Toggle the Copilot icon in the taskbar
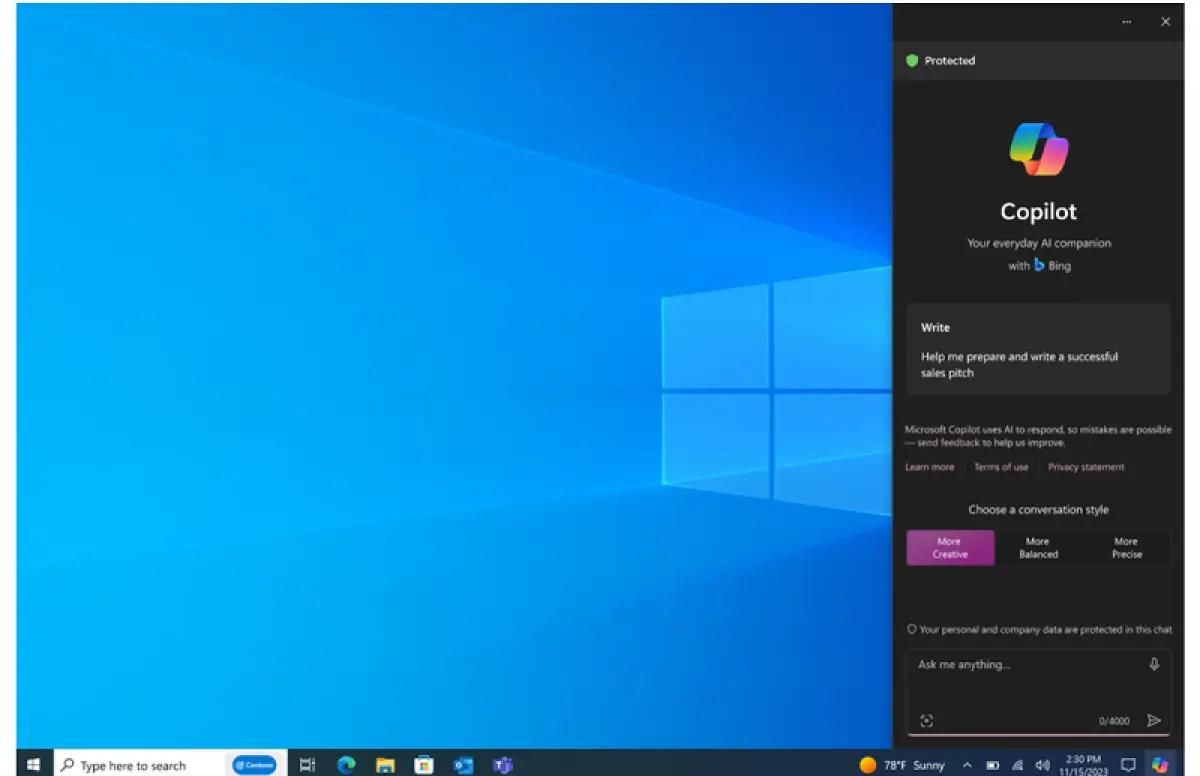Viewport: 1200px width, 776px height. (x=1160, y=765)
